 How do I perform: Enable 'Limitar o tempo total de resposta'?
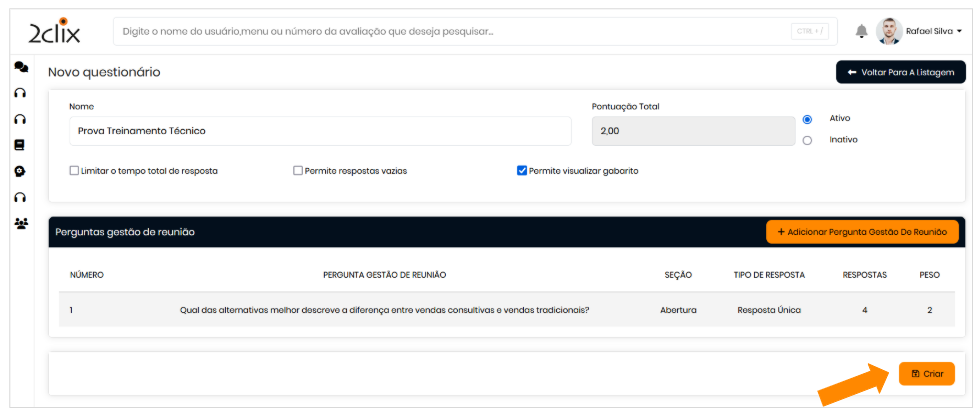75,171
